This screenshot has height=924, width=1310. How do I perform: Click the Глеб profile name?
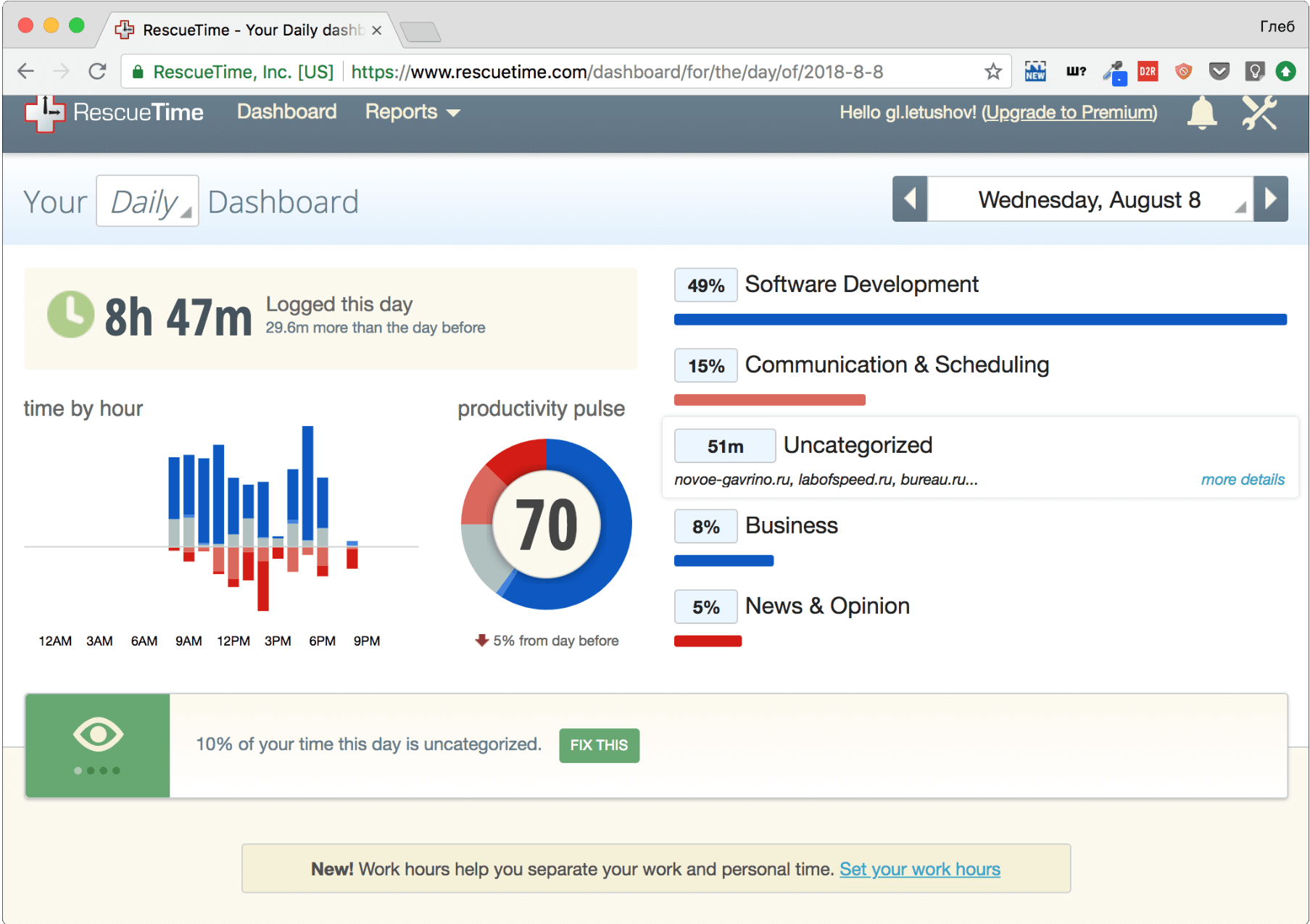point(1277,26)
